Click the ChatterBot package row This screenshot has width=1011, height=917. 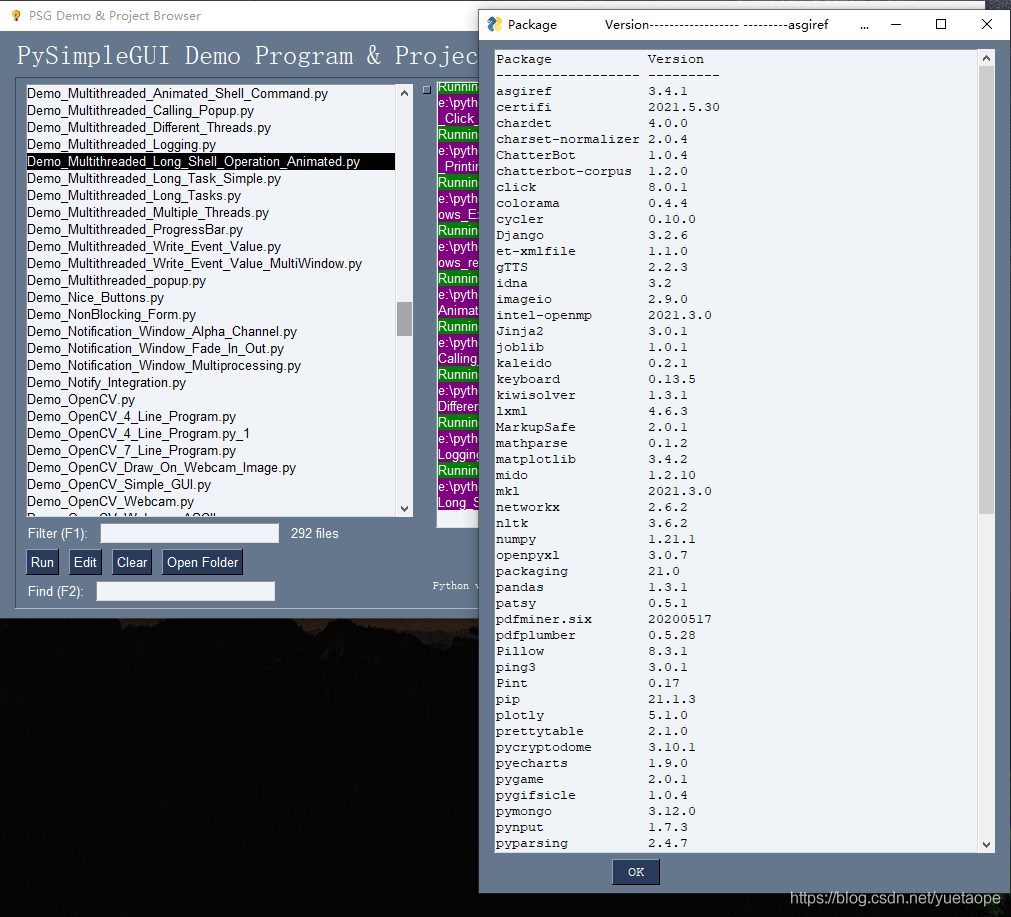click(591, 155)
